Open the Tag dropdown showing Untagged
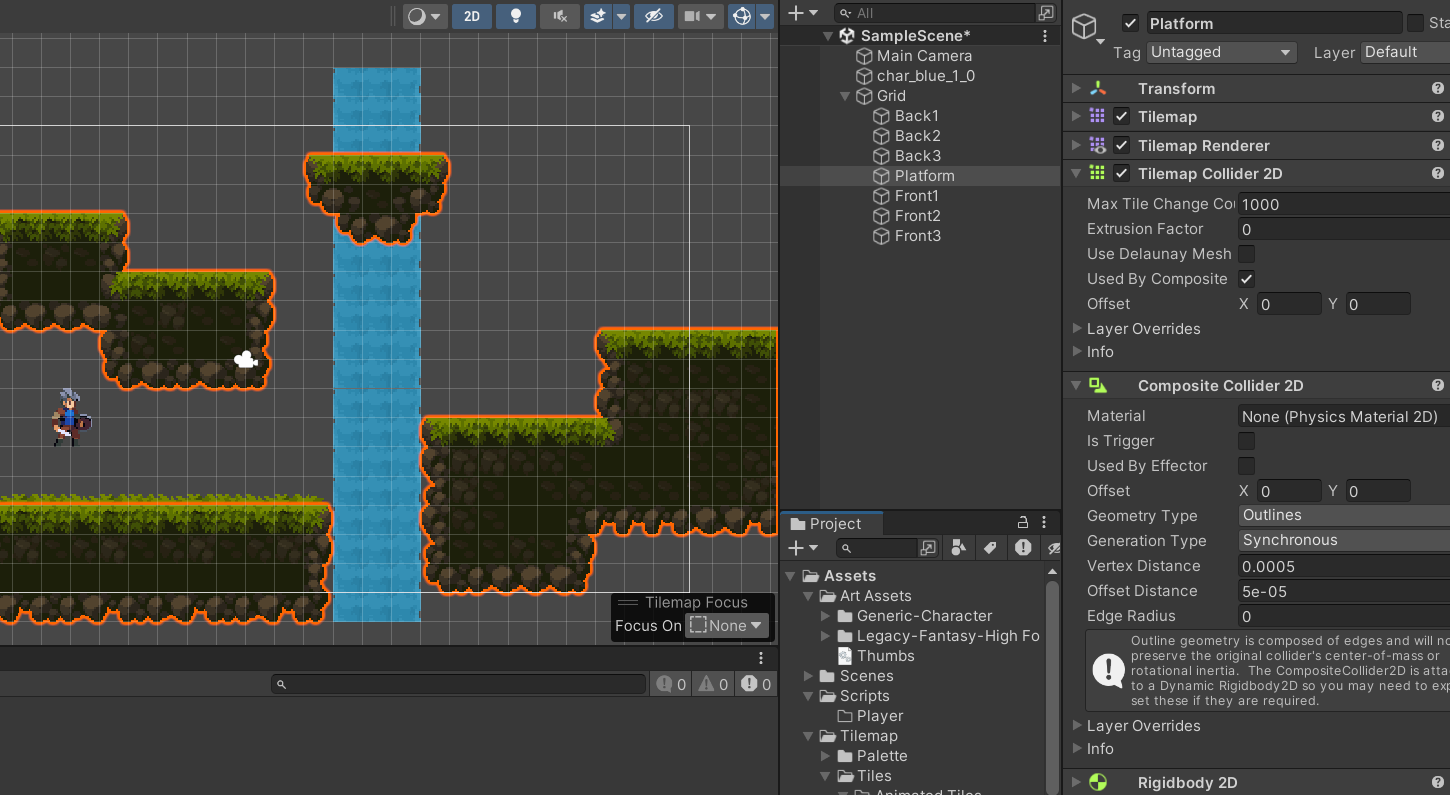 1221,52
